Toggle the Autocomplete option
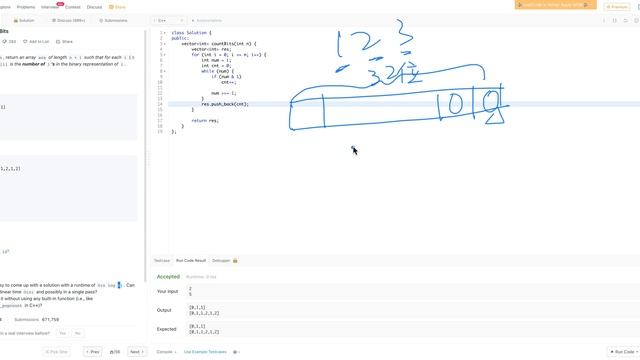The image size is (640, 360). coord(207,20)
